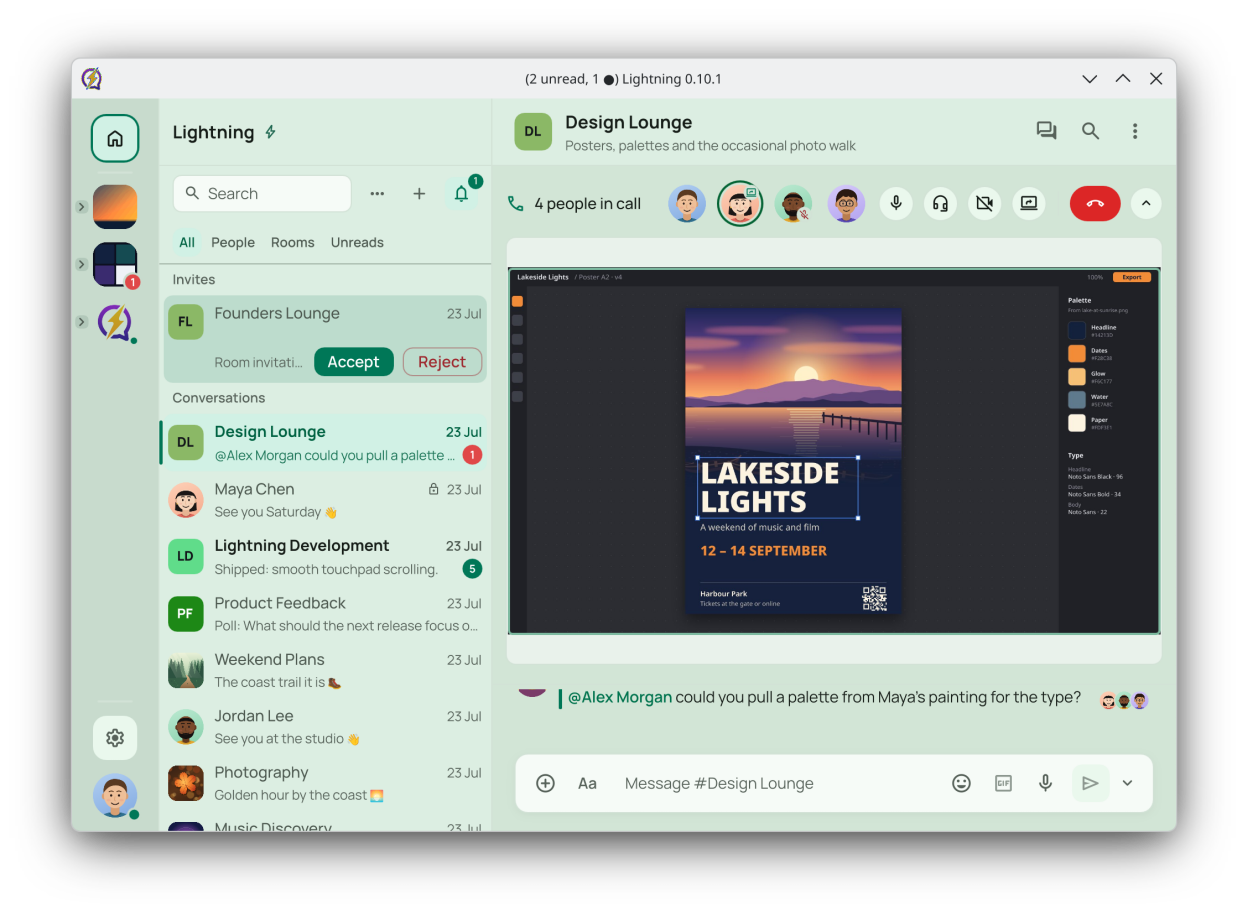The height and width of the screenshot is (916, 1248).
Task: Select the Rooms filter tab
Action: [x=293, y=242]
